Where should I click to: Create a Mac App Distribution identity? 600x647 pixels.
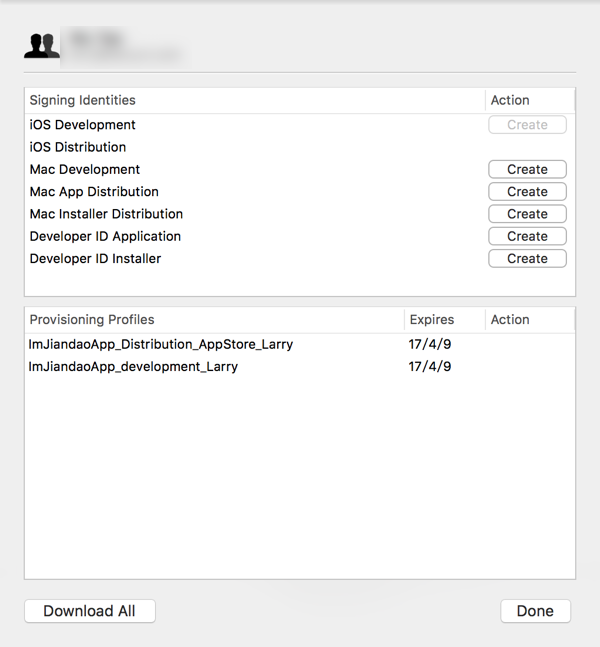coord(527,192)
